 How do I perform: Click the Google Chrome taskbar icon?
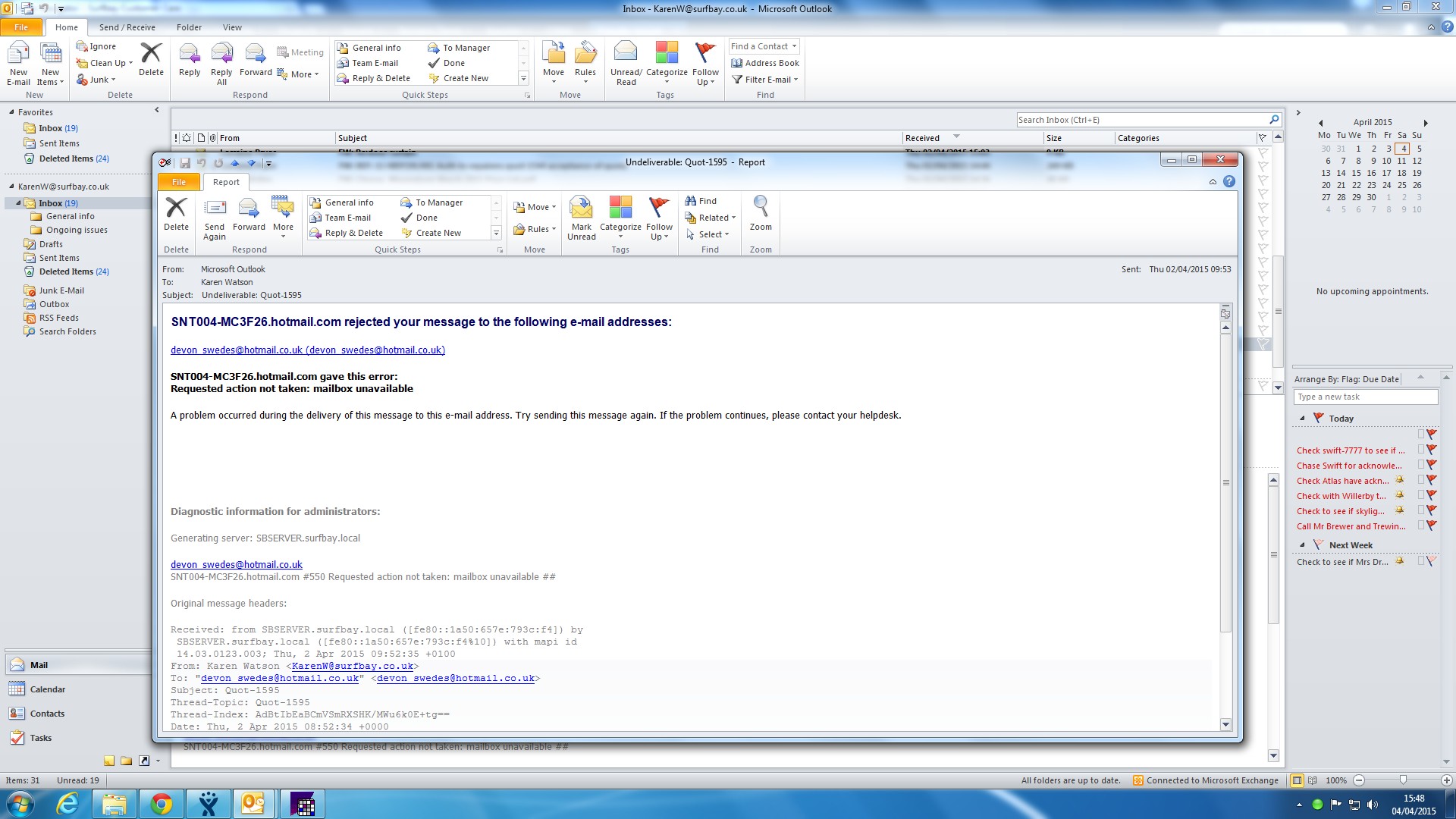pyautogui.click(x=161, y=804)
